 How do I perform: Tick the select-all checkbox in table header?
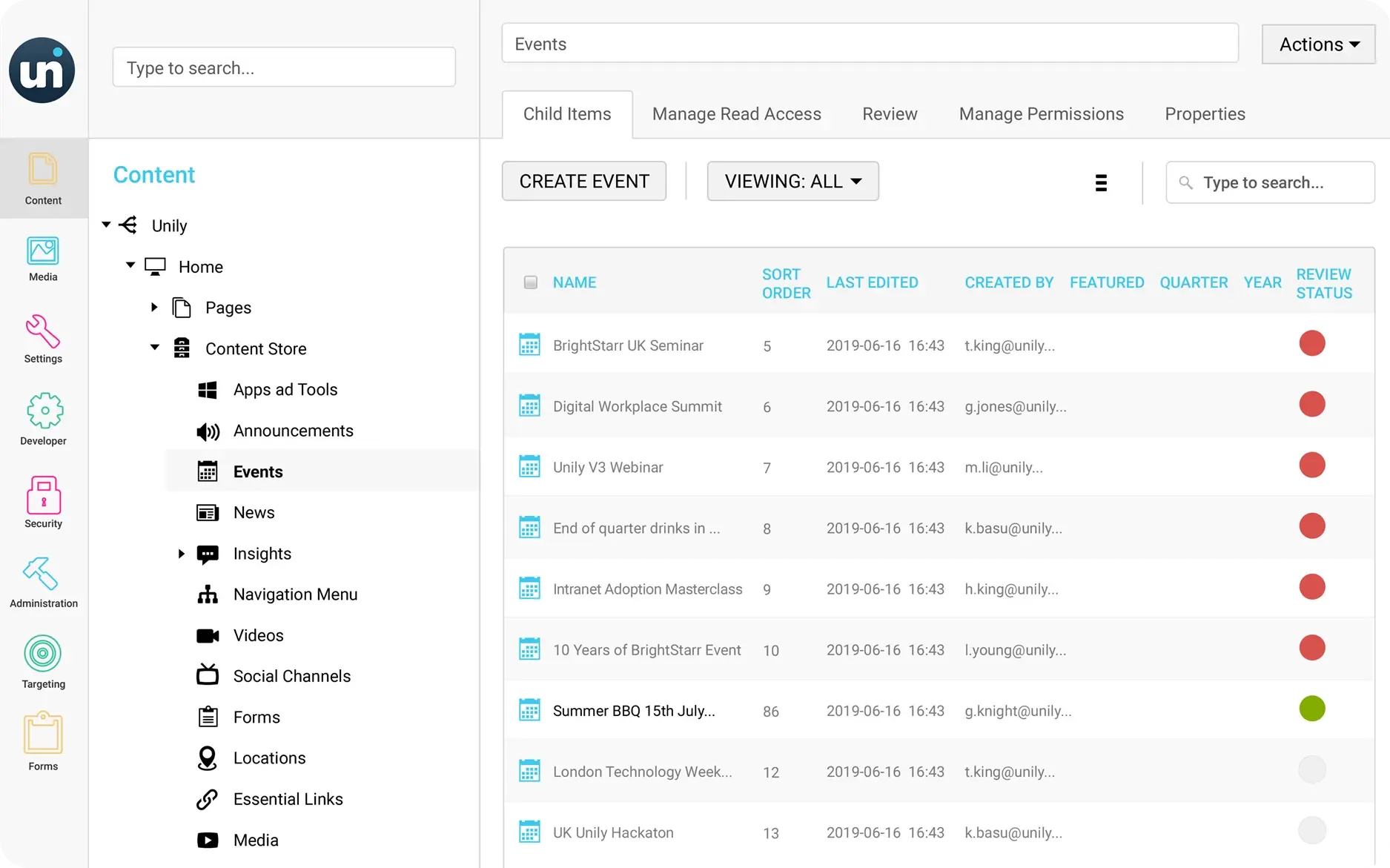pos(530,282)
